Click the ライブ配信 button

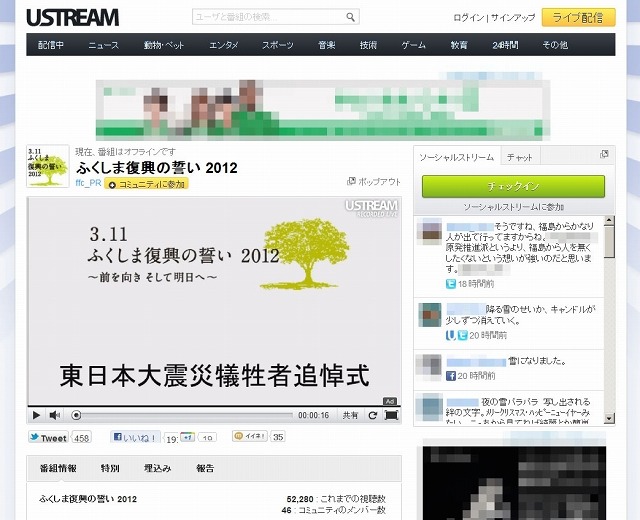pos(578,18)
